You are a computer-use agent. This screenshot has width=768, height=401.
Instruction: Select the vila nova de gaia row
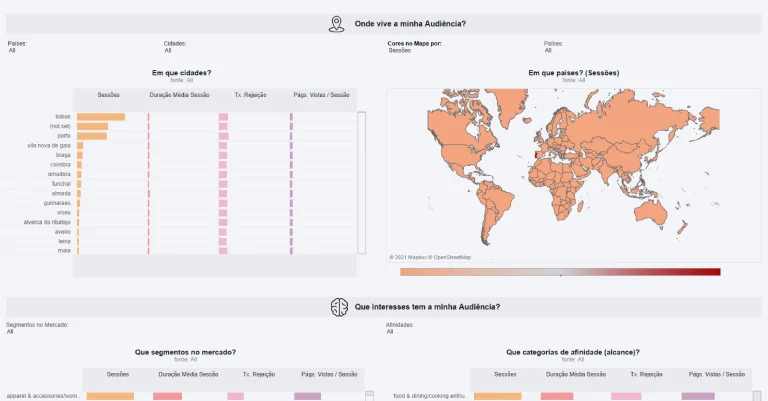click(49, 146)
